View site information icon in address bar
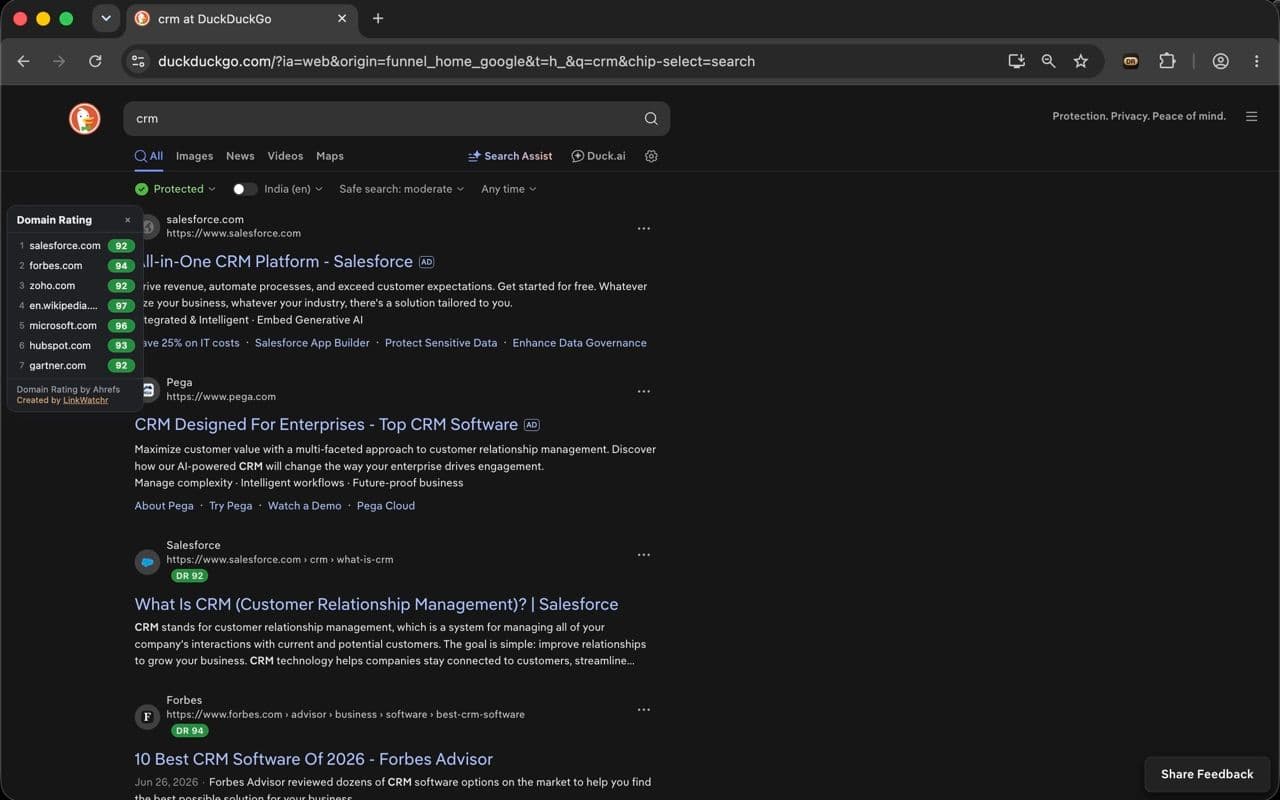This screenshot has width=1280, height=800. click(x=138, y=61)
